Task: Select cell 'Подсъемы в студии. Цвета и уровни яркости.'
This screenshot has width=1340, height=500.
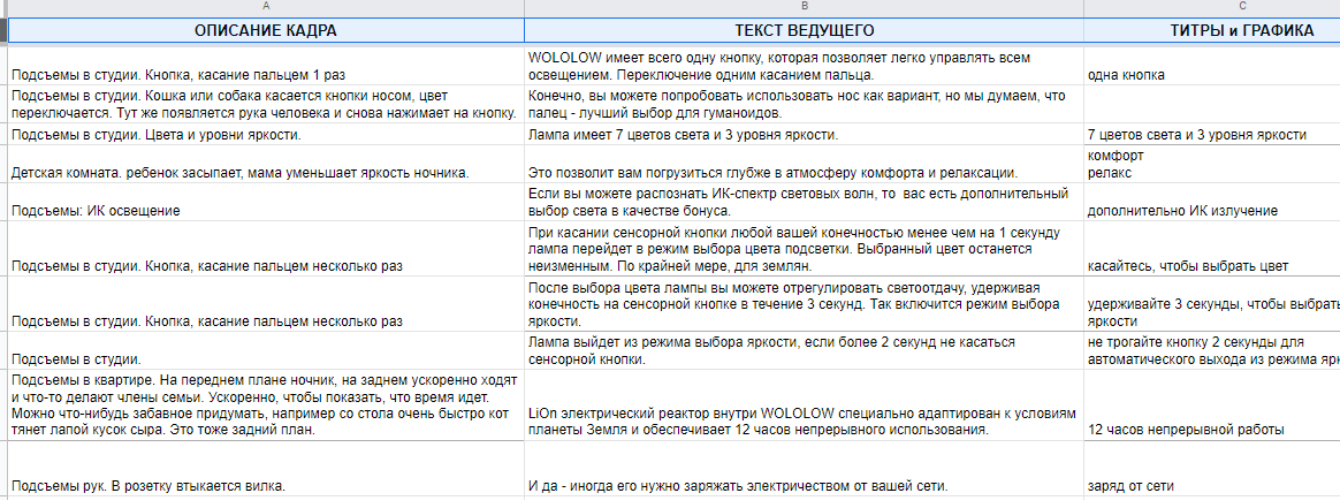Action: [x=265, y=135]
